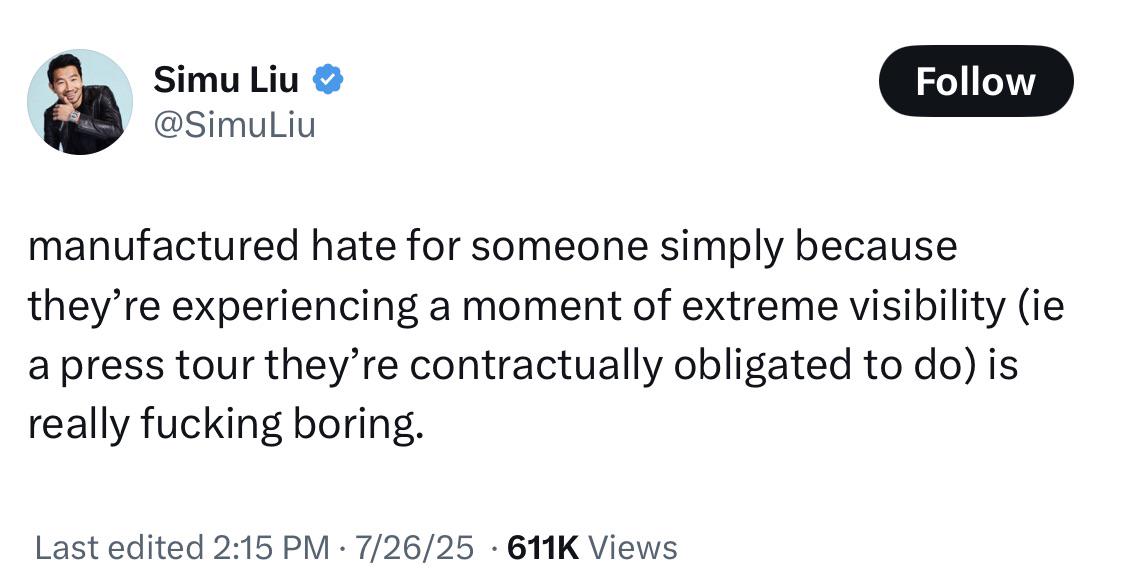The image size is (1125, 587).
Task: Open Simu Liu's profile picture
Action: tap(80, 102)
